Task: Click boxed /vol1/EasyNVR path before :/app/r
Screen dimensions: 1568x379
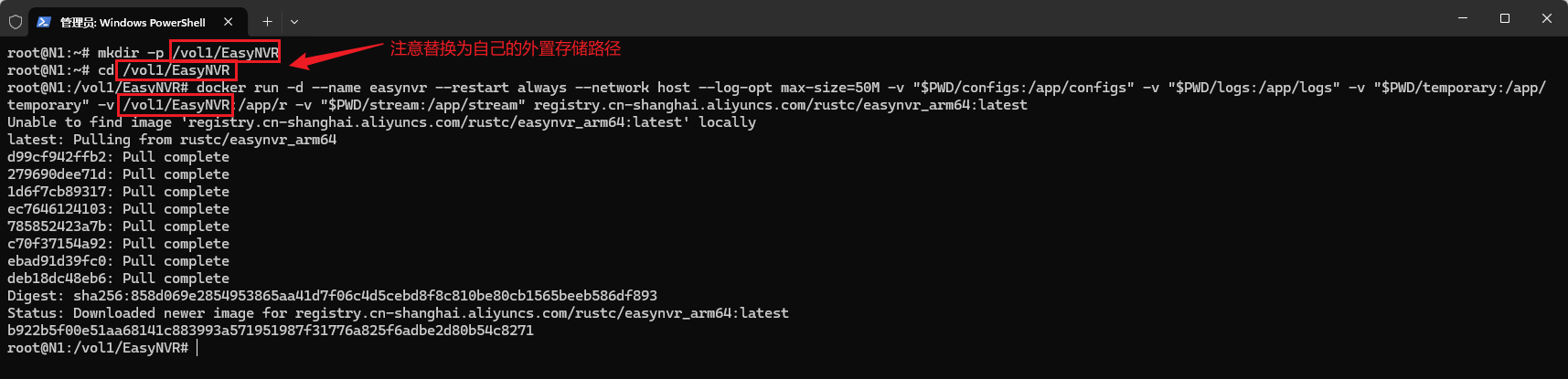Action: point(176,104)
